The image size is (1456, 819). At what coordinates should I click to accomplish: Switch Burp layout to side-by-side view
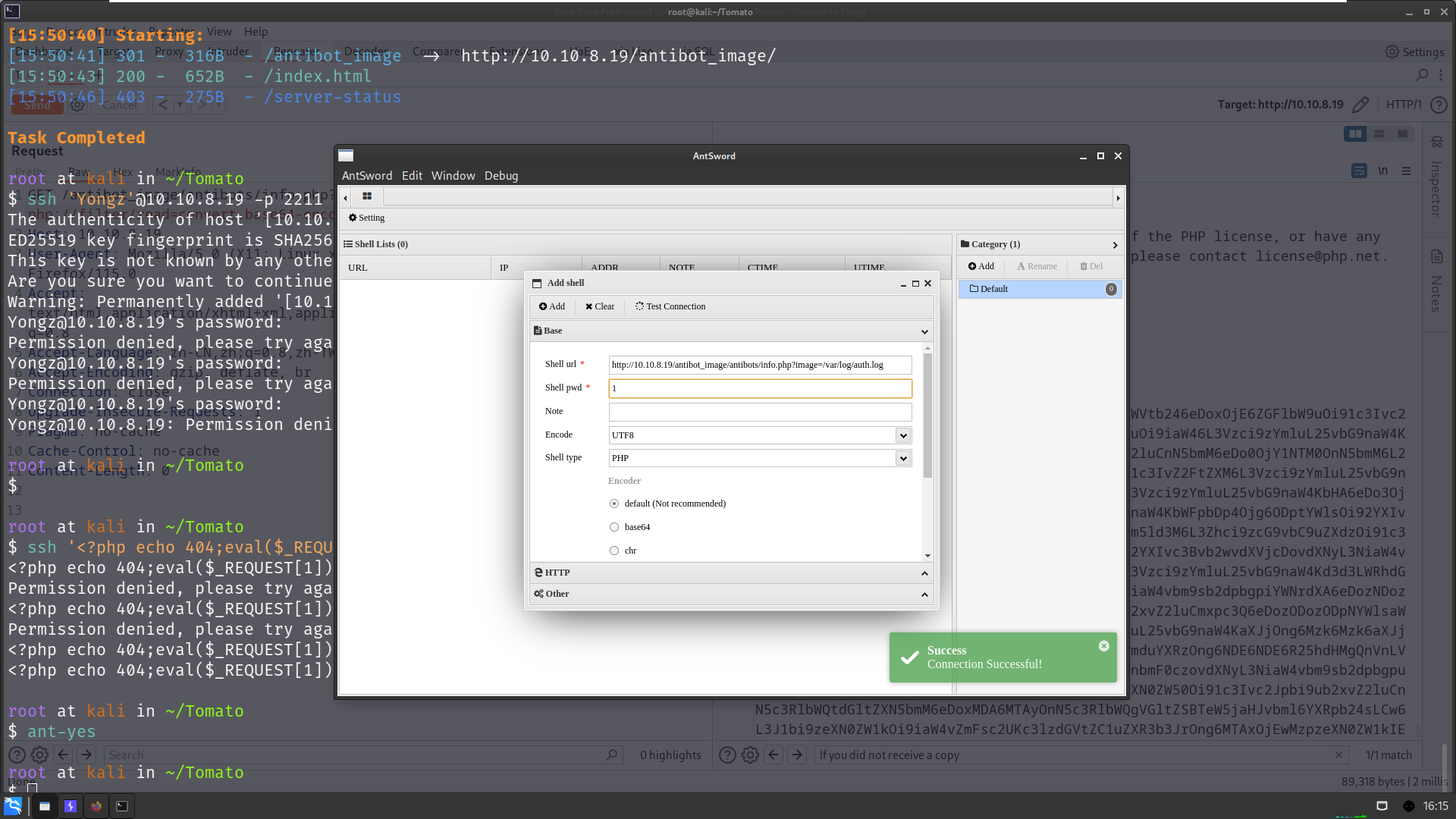coord(1355,134)
